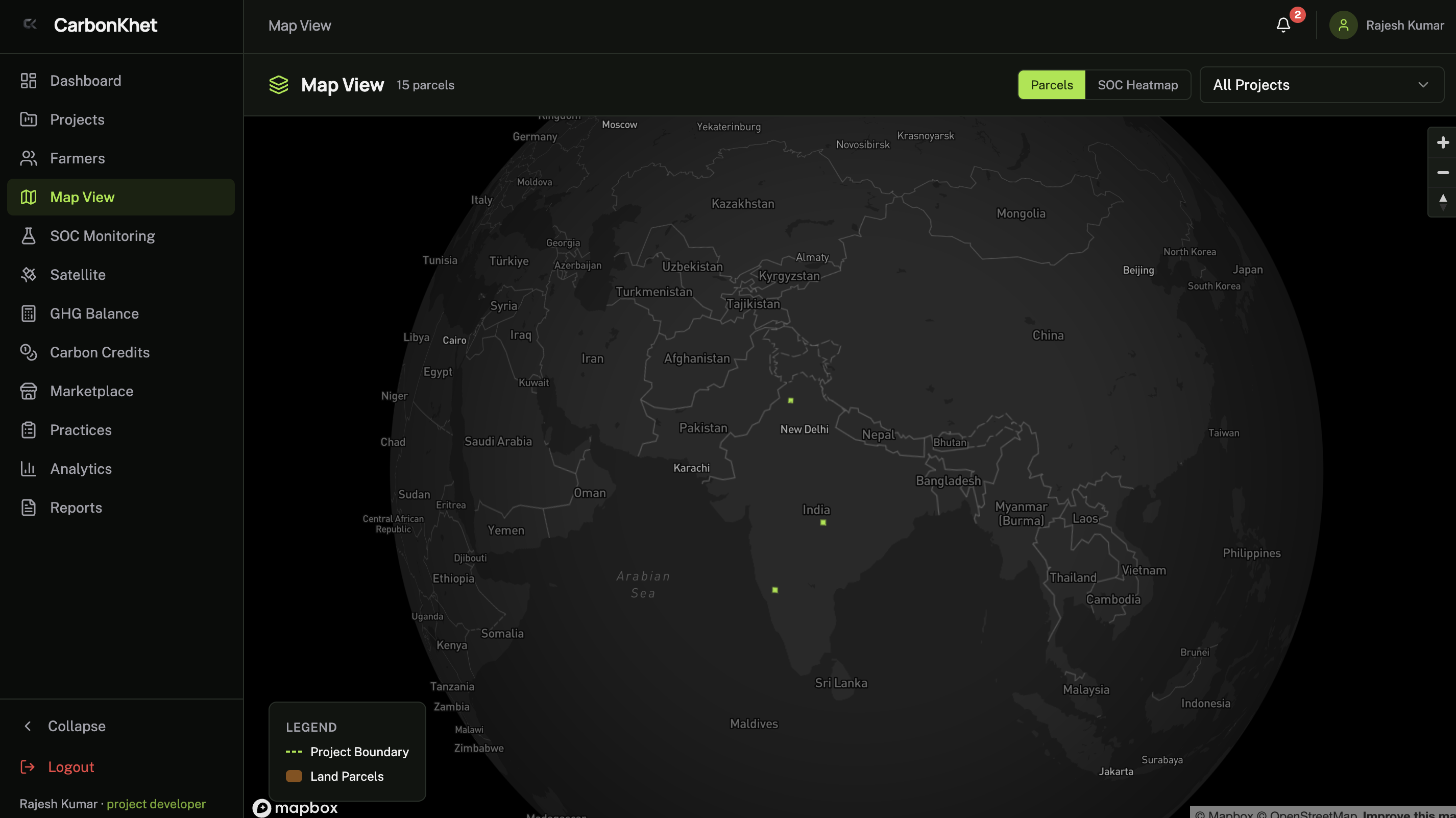The width and height of the screenshot is (1456, 818).
Task: Click the Marketplace store icon
Action: click(x=28, y=391)
